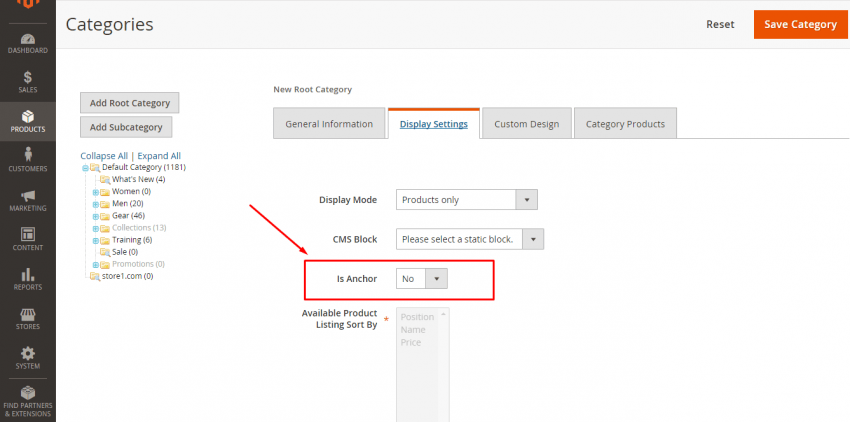The height and width of the screenshot is (422, 850).
Task: Select Default Category (1181) in tree
Action: 144,167
